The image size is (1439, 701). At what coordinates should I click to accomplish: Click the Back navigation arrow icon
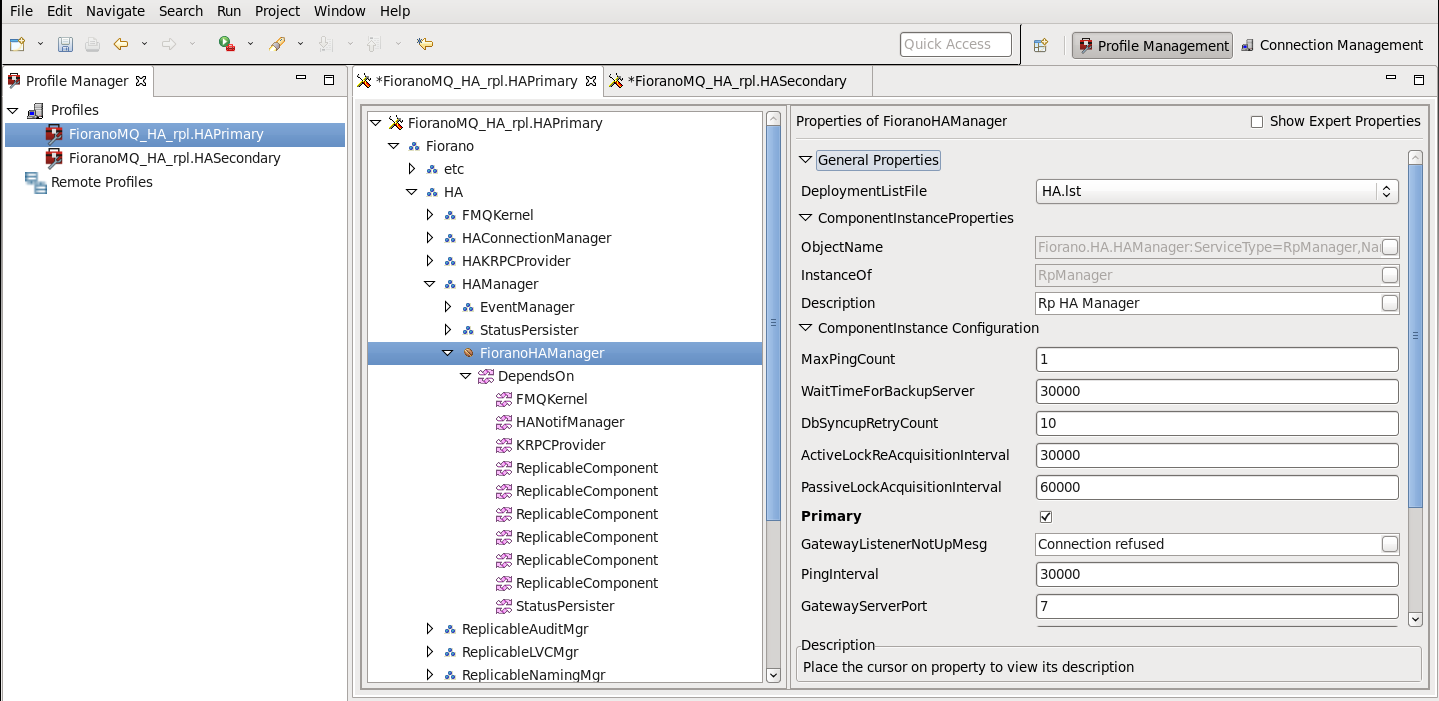pos(121,44)
